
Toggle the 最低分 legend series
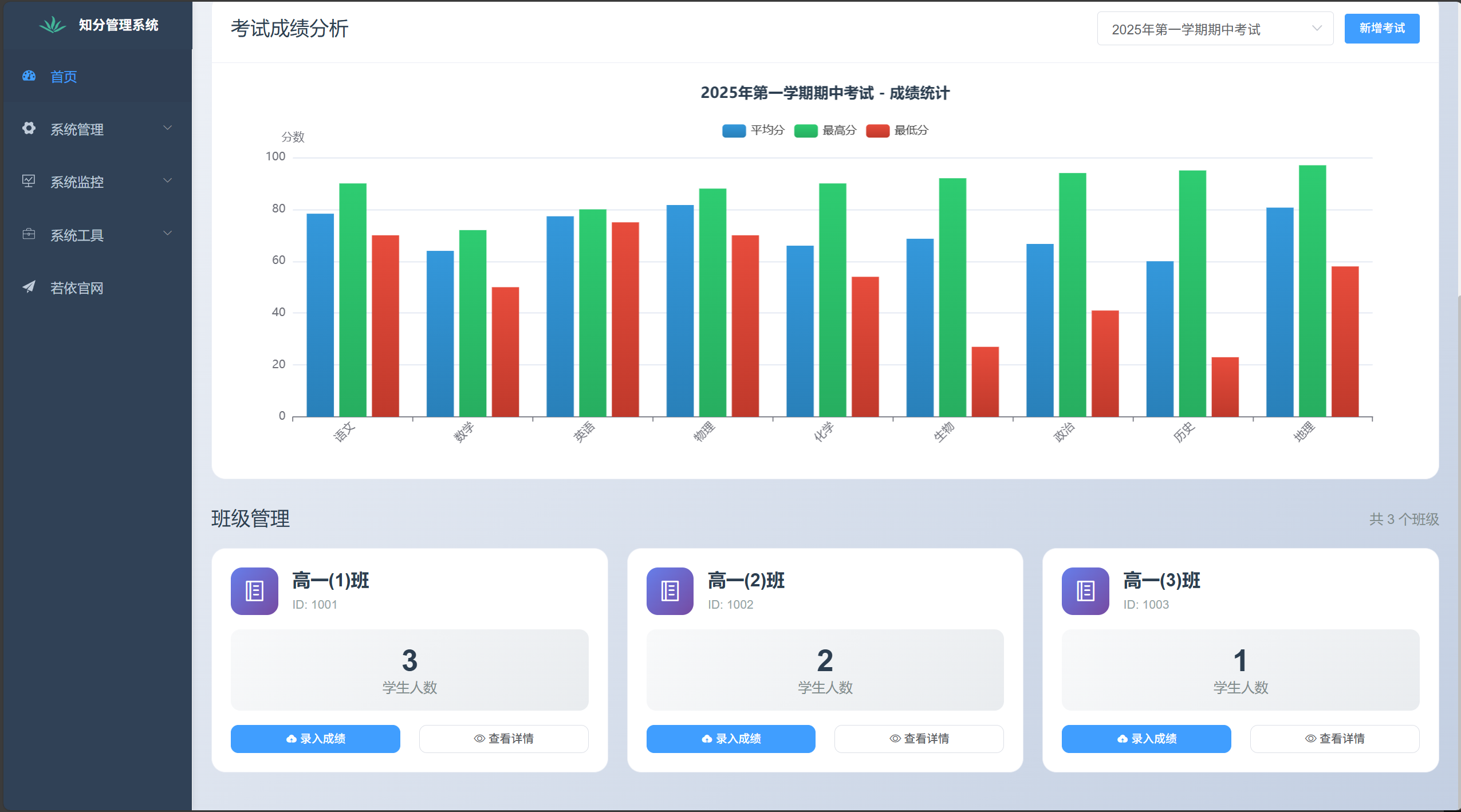tap(897, 131)
